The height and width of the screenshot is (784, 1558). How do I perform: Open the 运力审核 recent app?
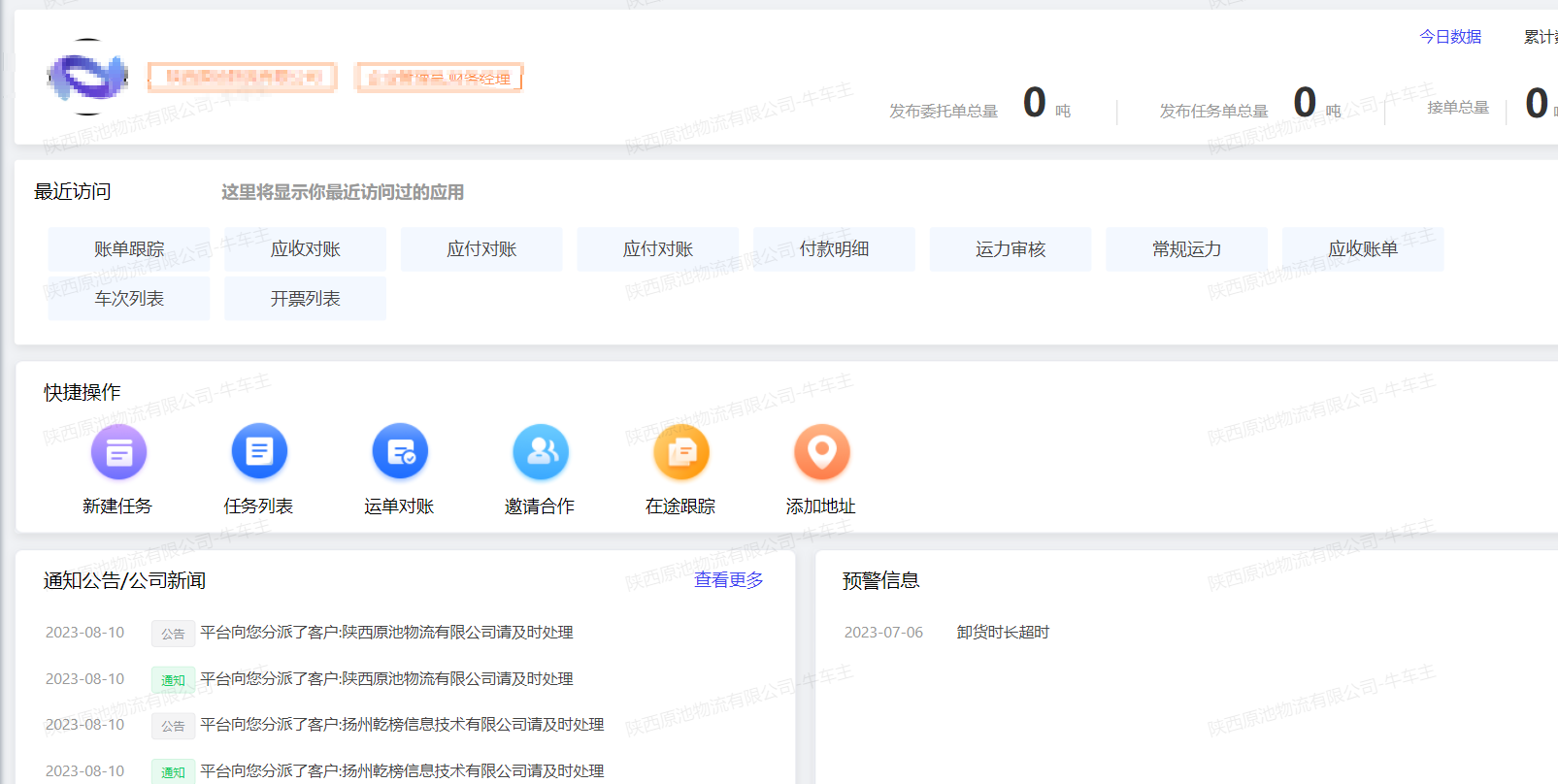[x=1011, y=249]
